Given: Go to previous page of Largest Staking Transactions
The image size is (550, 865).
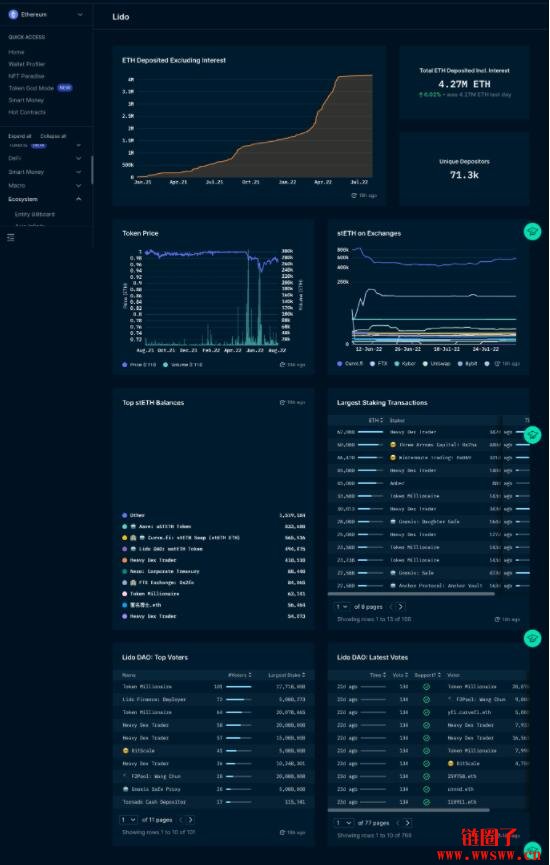Looking at the screenshot, I should (391, 606).
